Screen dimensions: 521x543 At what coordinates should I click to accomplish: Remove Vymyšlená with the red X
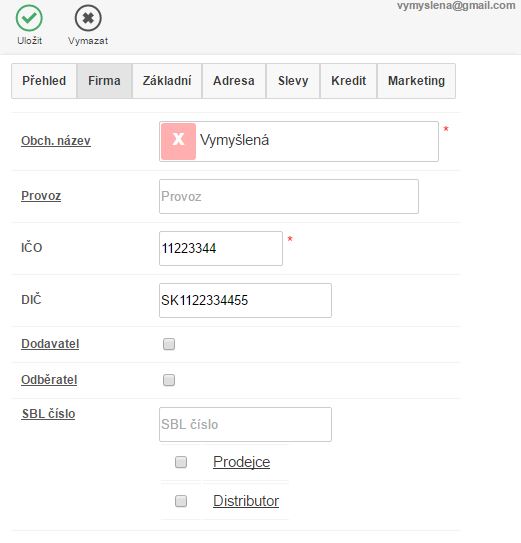pos(178,141)
